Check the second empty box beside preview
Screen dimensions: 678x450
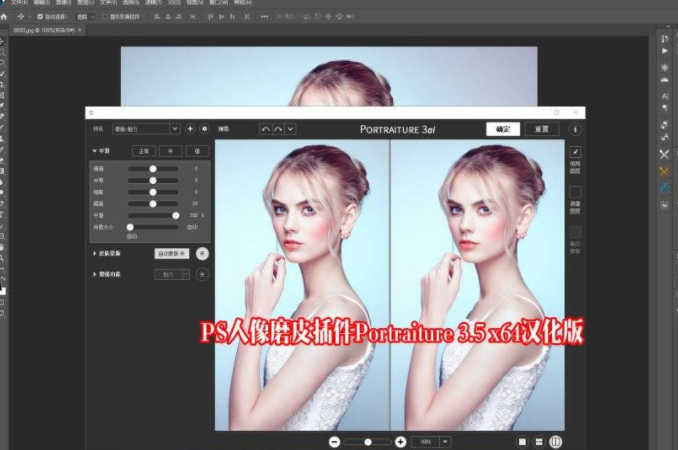575,192
